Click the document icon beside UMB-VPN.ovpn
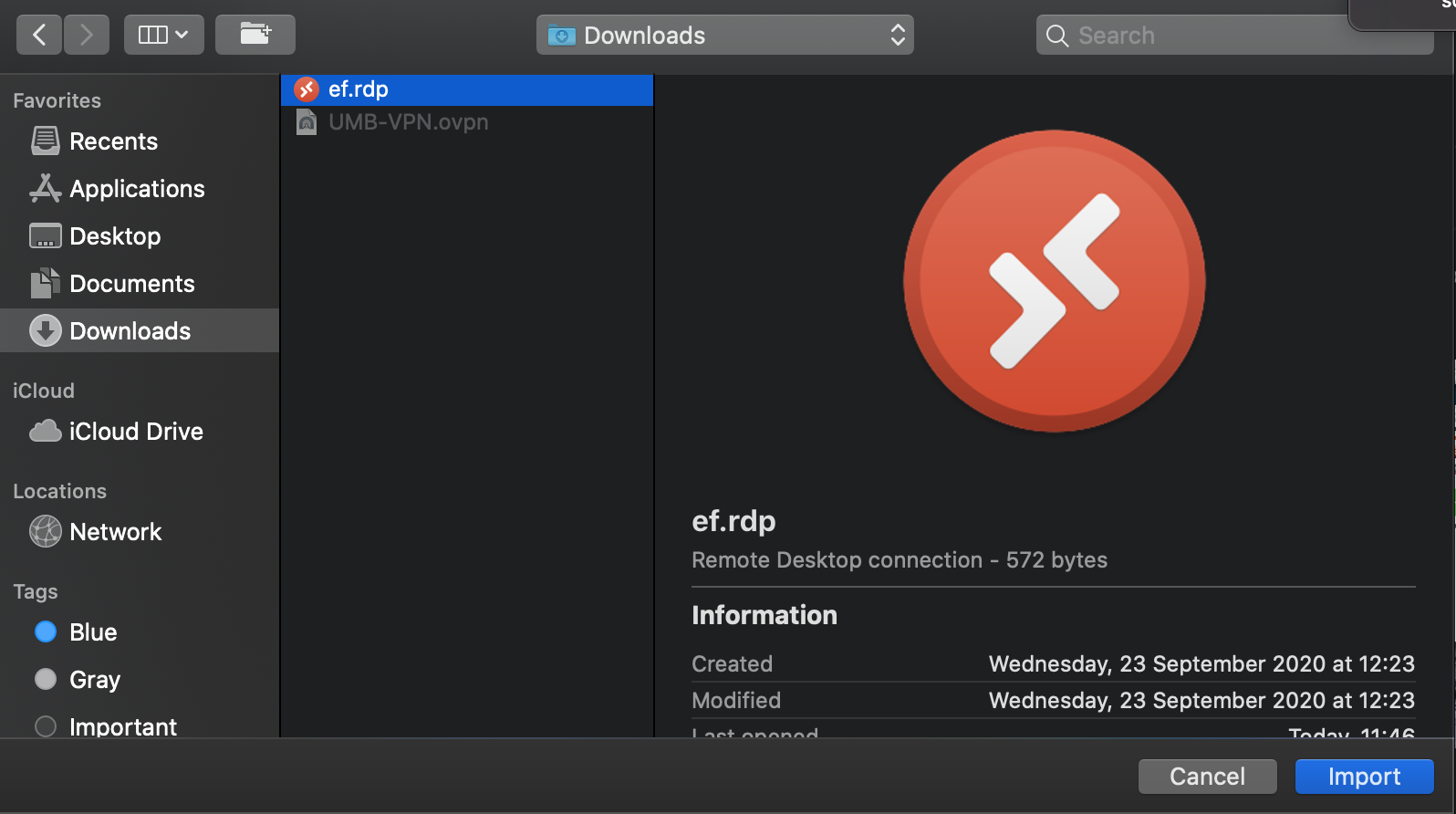Image resolution: width=1456 pixels, height=814 pixels. pos(307,122)
